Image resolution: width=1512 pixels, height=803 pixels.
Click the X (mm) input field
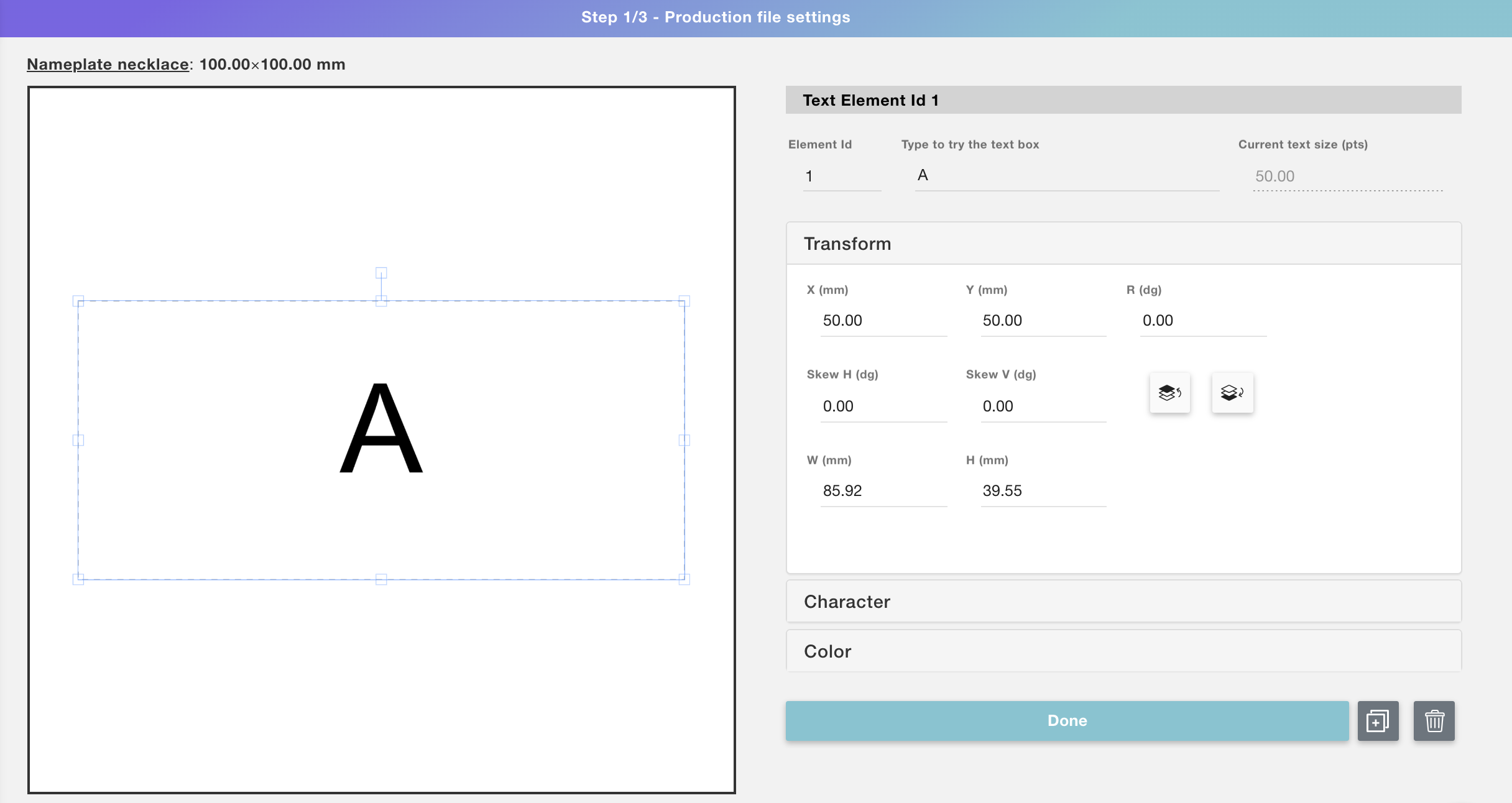point(883,321)
